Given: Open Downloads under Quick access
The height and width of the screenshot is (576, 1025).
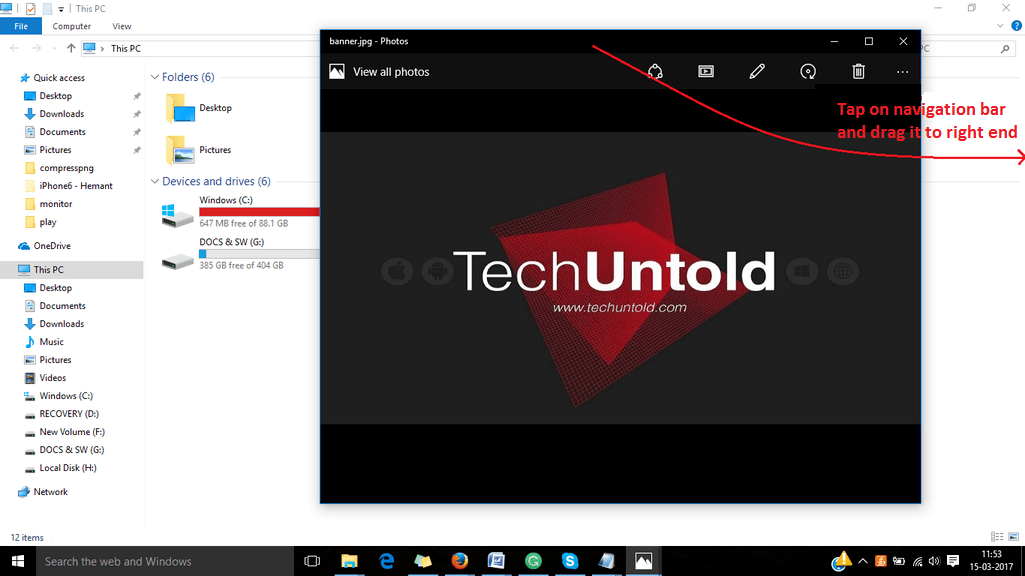Looking at the screenshot, I should tap(54, 114).
